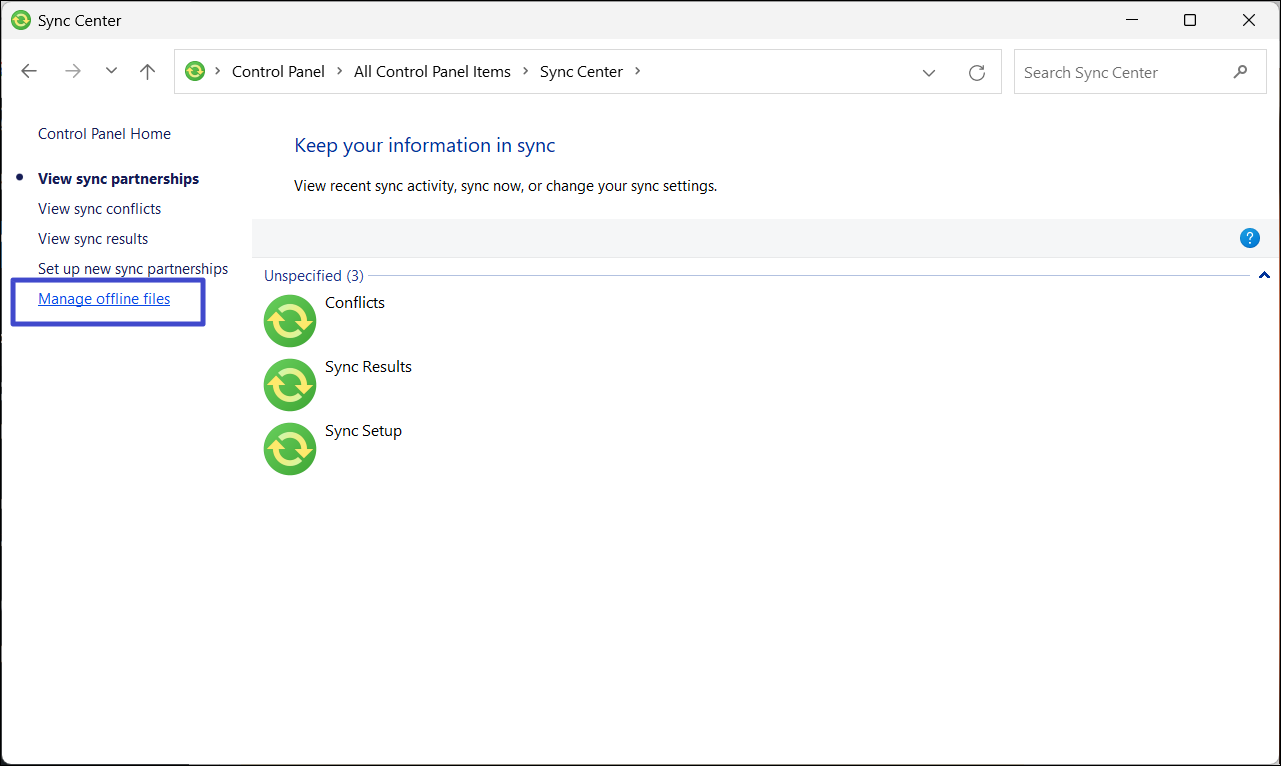Viewport: 1281px width, 766px height.
Task: Collapse the Unspecified group
Action: coord(1264,275)
